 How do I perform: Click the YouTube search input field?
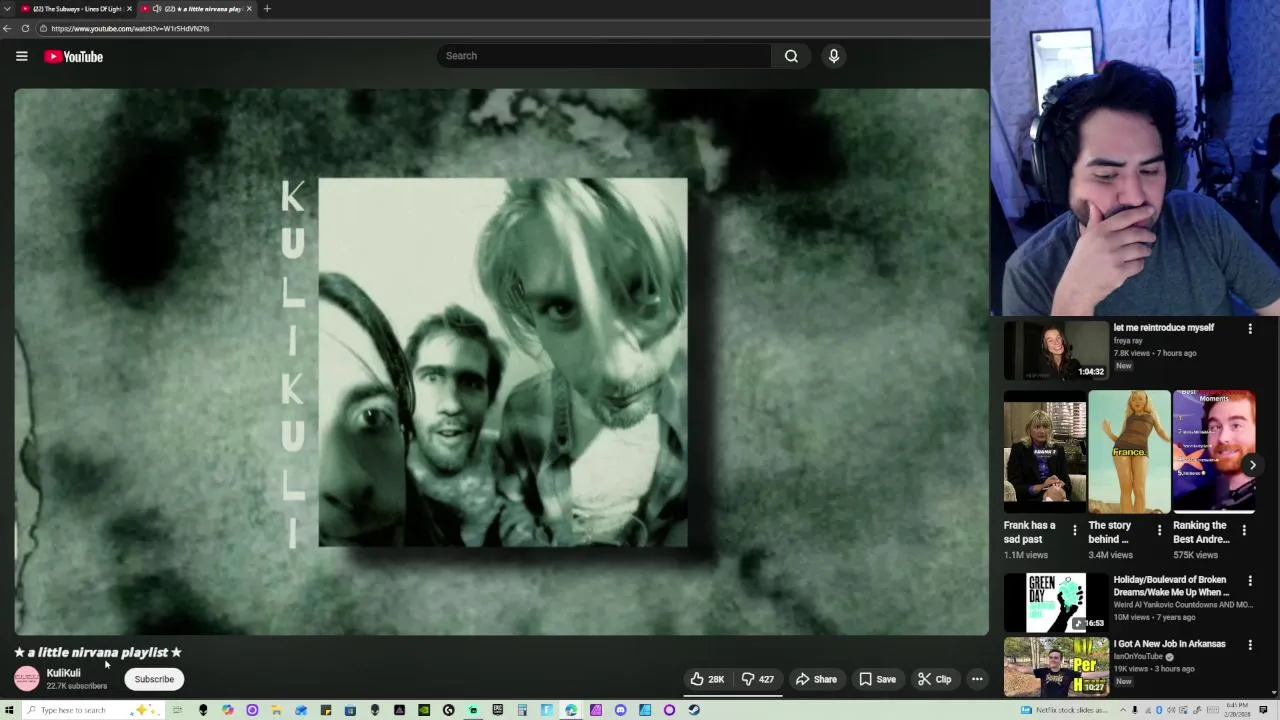click(x=603, y=56)
